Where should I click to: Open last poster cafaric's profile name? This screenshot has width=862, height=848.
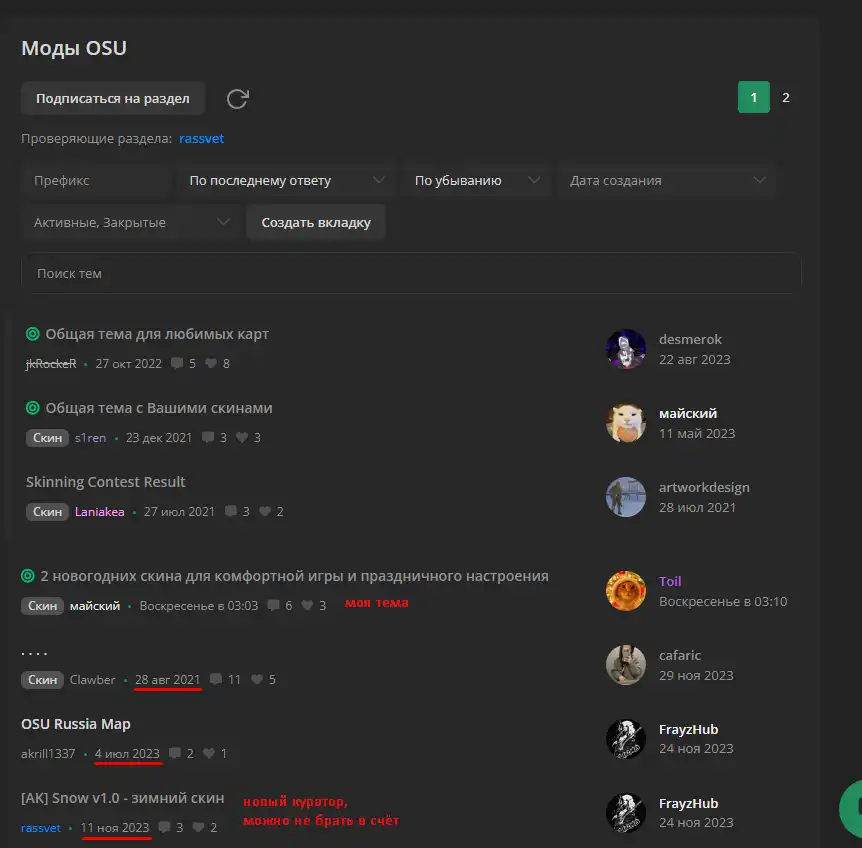point(680,655)
